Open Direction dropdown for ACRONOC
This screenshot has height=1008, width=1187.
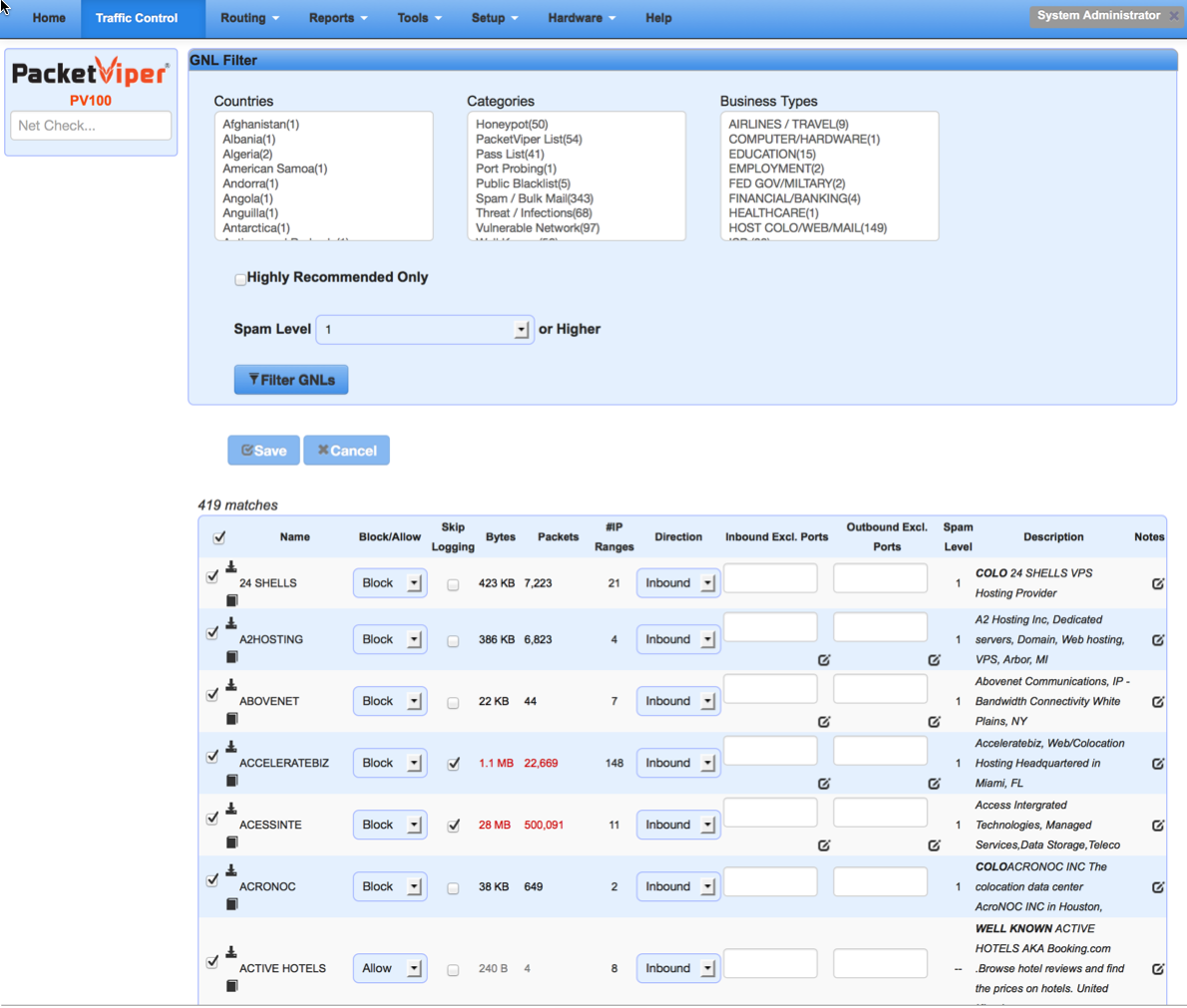tap(678, 887)
